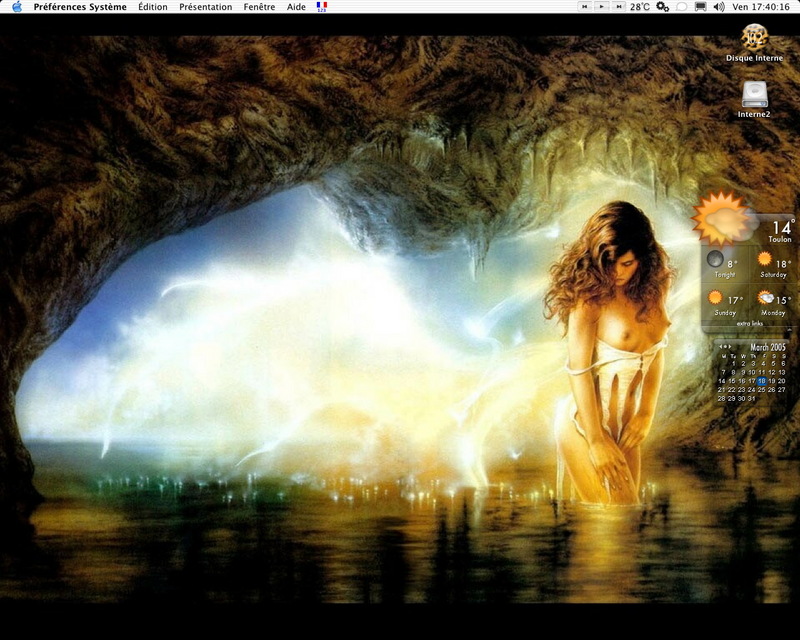Click the Monday partly cloudy forecast icon
The height and width of the screenshot is (640, 800).
(765, 297)
